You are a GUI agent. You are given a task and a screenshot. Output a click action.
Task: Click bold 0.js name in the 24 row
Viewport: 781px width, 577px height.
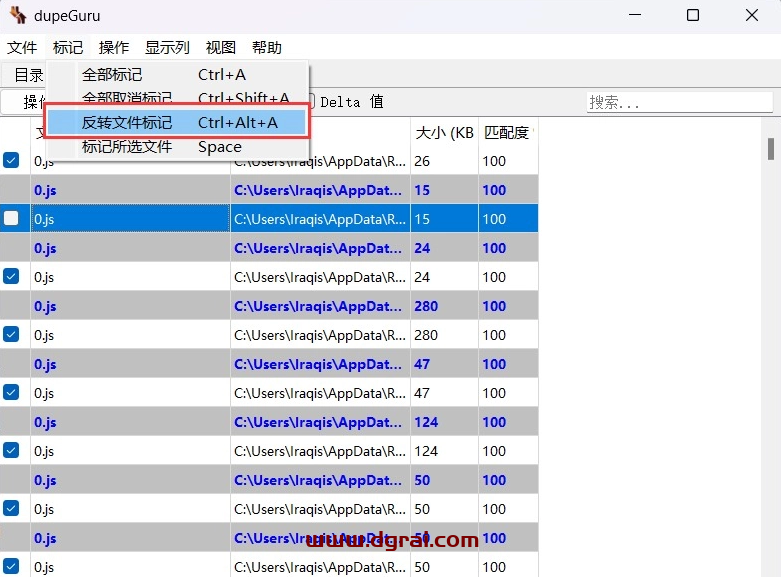45,248
